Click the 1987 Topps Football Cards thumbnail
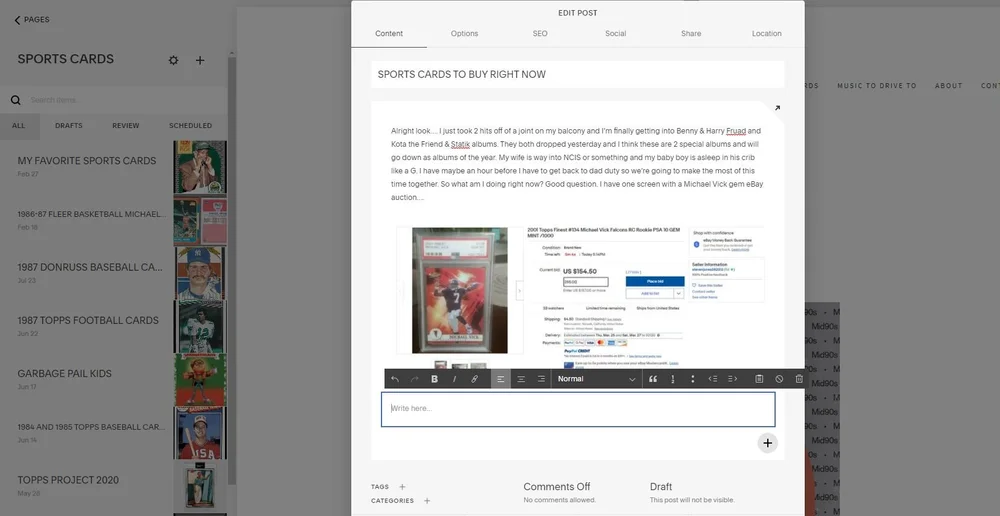 click(x=200, y=327)
